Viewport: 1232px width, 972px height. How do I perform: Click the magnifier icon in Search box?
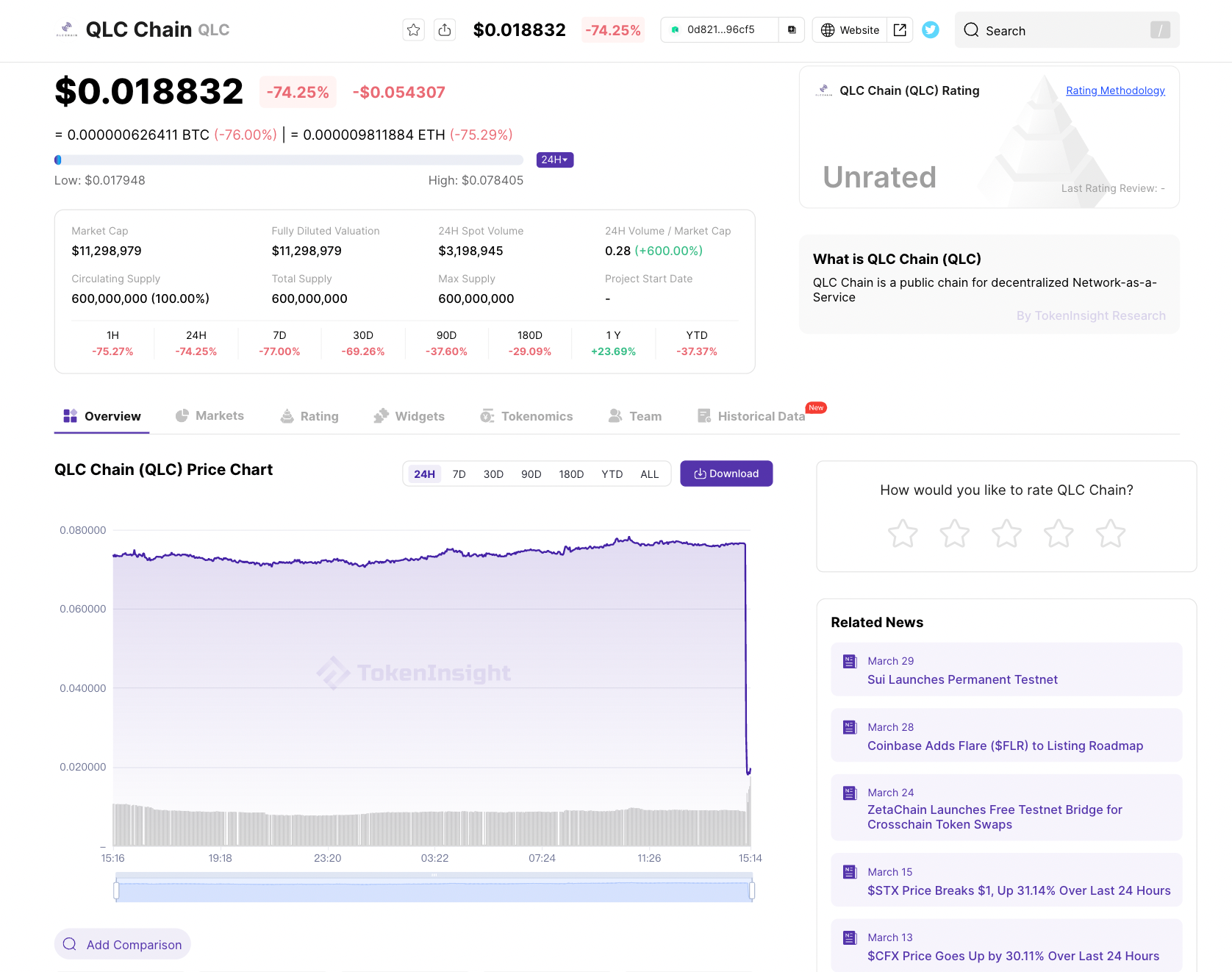click(971, 30)
